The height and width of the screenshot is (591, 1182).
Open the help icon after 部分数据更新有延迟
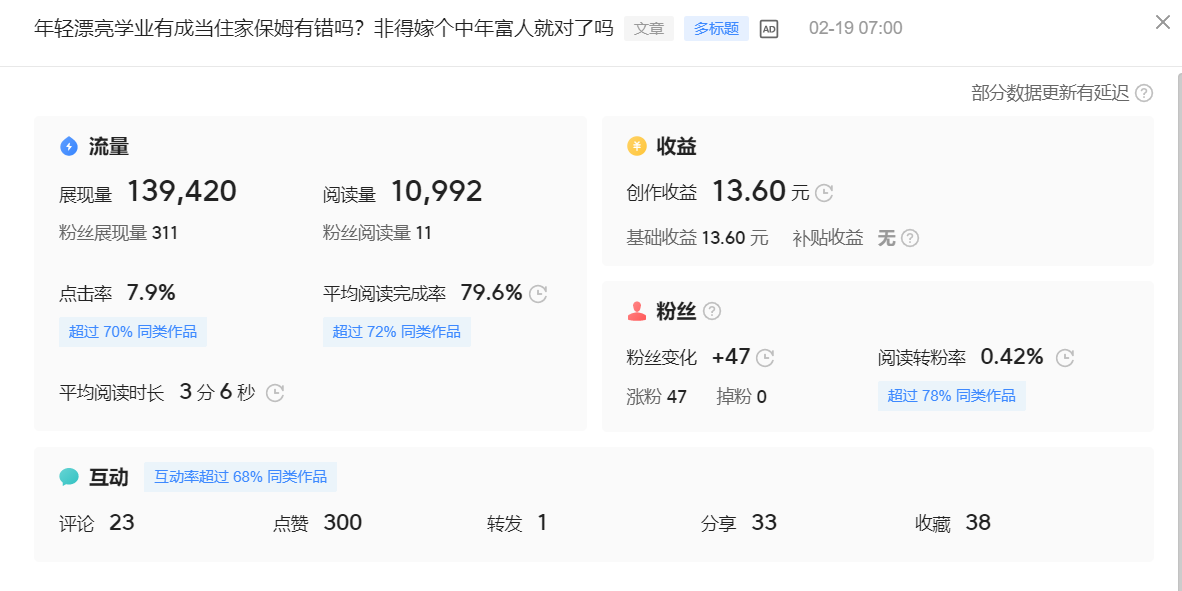(x=1146, y=93)
